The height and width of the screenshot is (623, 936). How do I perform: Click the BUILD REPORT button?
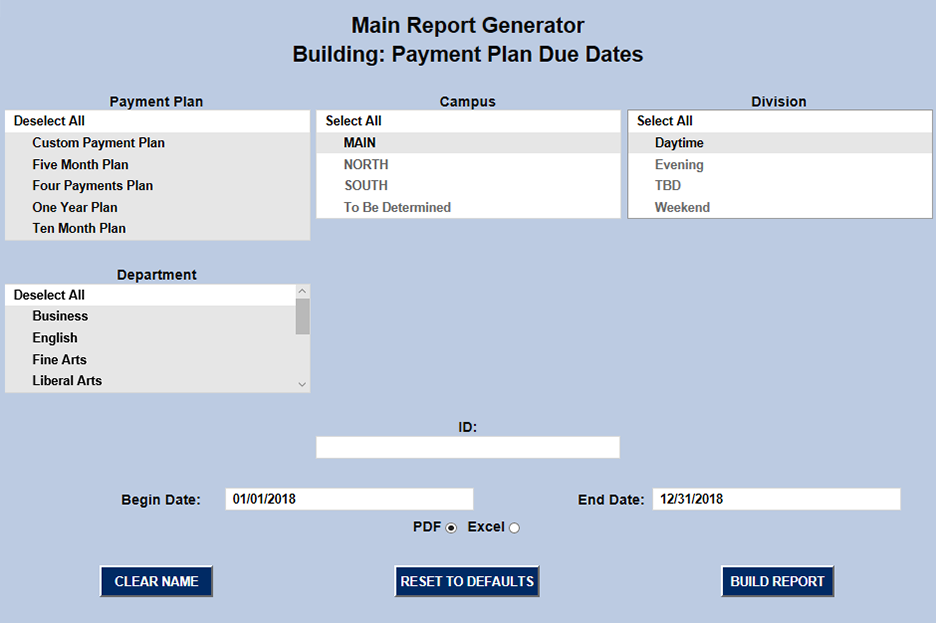(777, 581)
